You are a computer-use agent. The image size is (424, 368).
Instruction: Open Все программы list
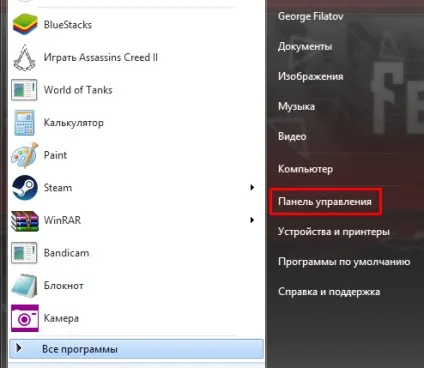136,349
